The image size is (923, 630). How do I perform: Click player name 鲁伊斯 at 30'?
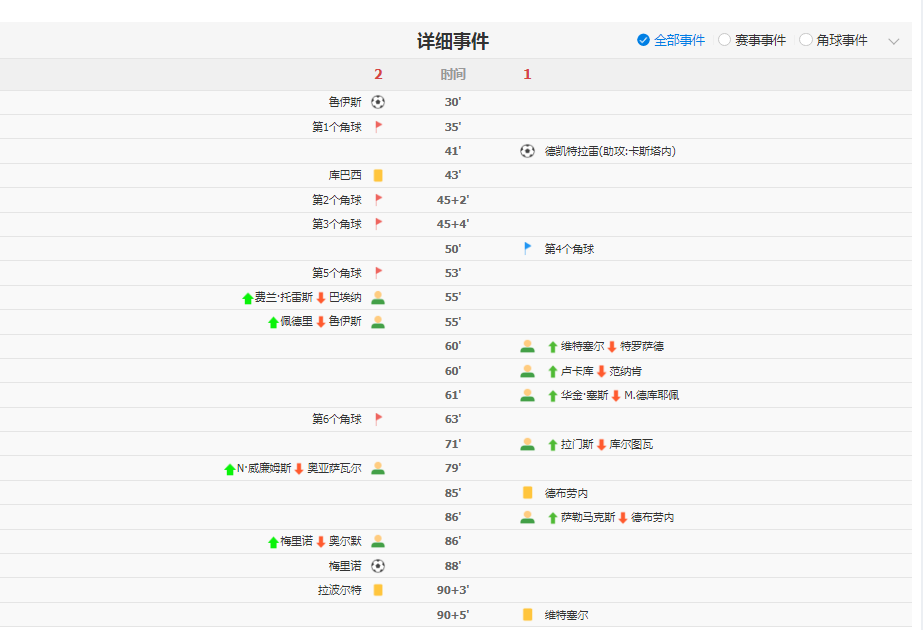pos(345,102)
